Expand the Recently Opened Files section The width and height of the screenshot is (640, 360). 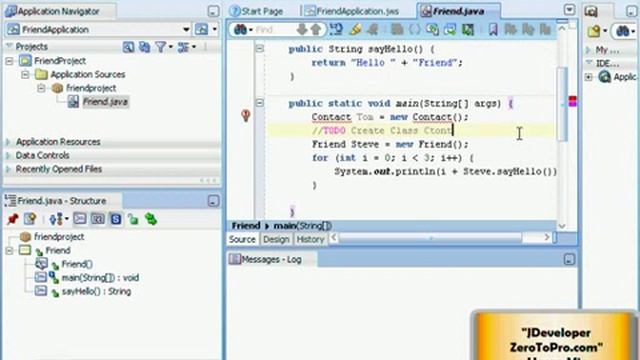[x=8, y=169]
